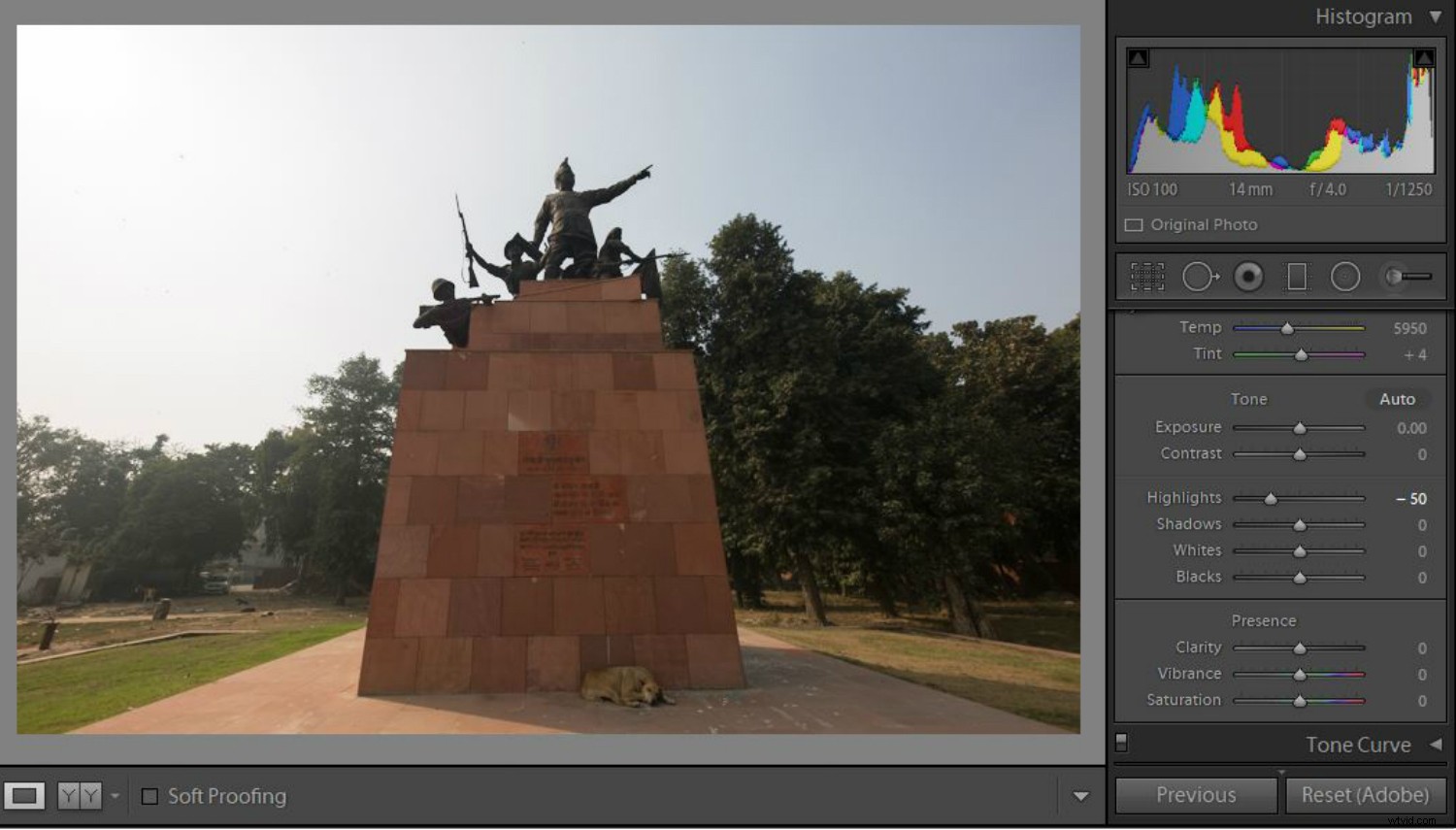Viewport: 1456px width, 830px height.
Task: Toggle the highlight clipping indicator on histogram
Action: tap(1424, 57)
